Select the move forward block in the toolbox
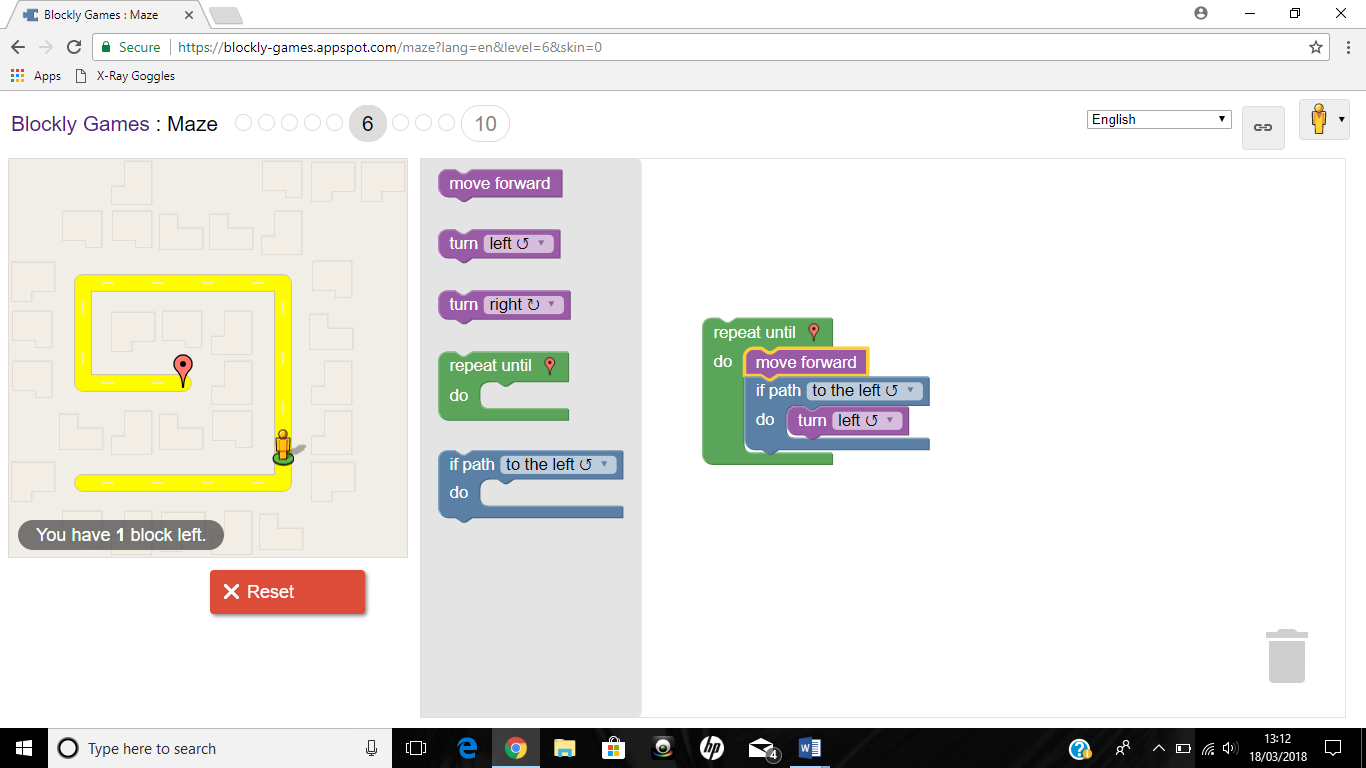1366x768 pixels. coord(500,184)
